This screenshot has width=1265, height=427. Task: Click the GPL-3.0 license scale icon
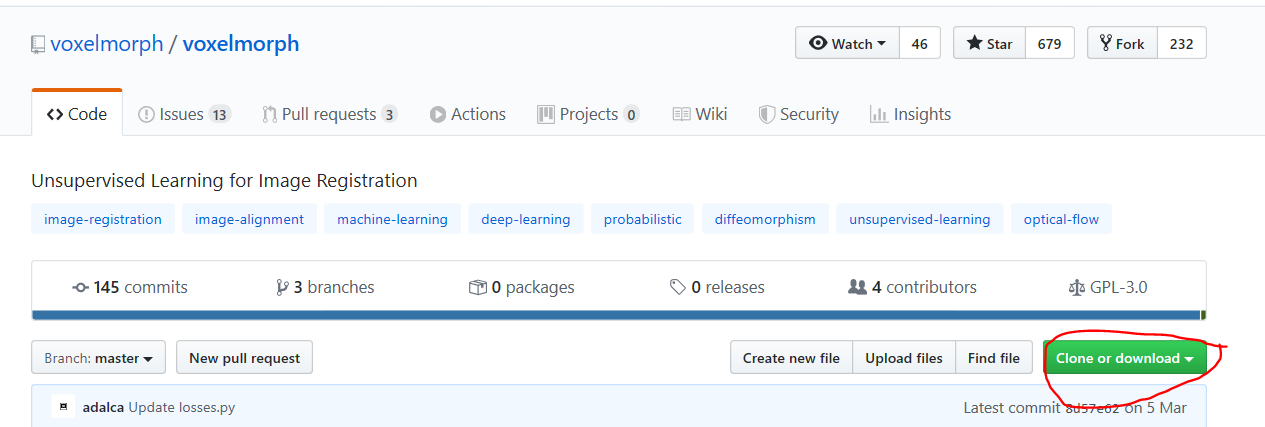coord(1076,288)
